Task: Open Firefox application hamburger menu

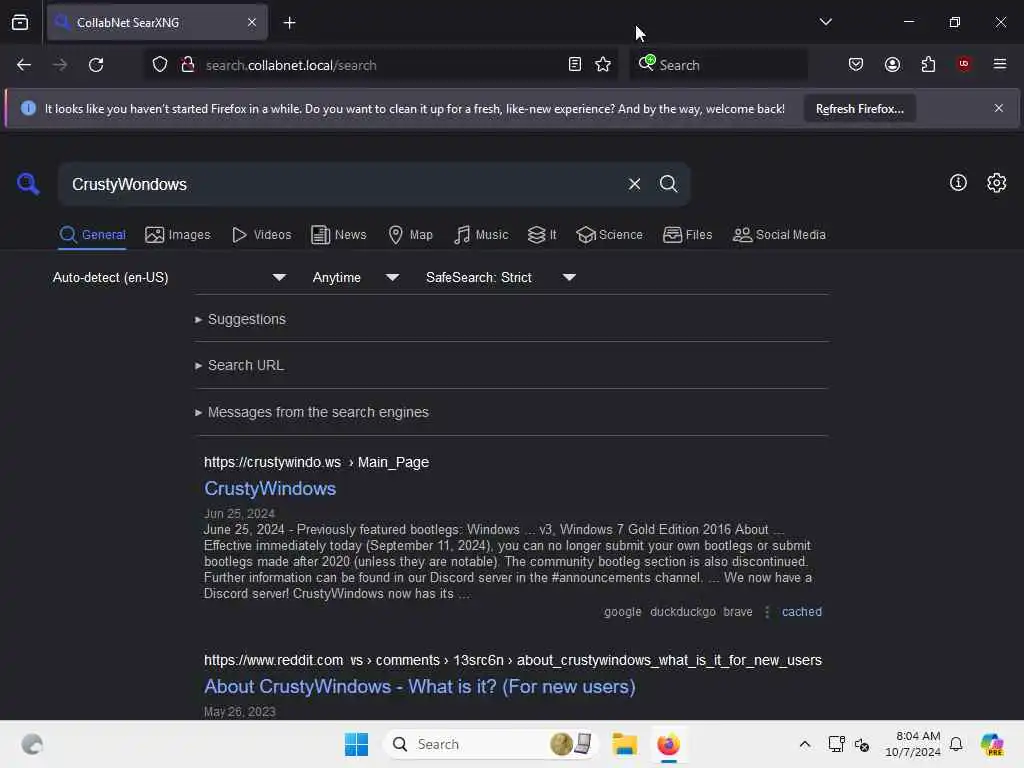Action: pos(1000,64)
